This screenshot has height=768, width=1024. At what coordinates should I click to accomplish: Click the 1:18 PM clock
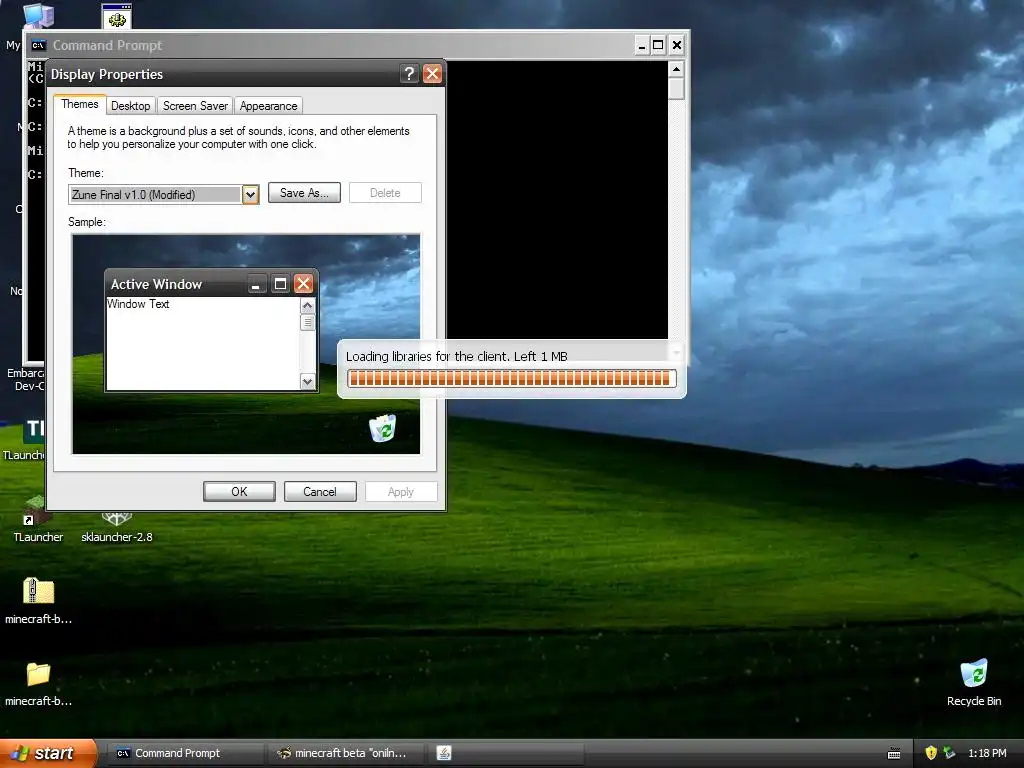987,753
